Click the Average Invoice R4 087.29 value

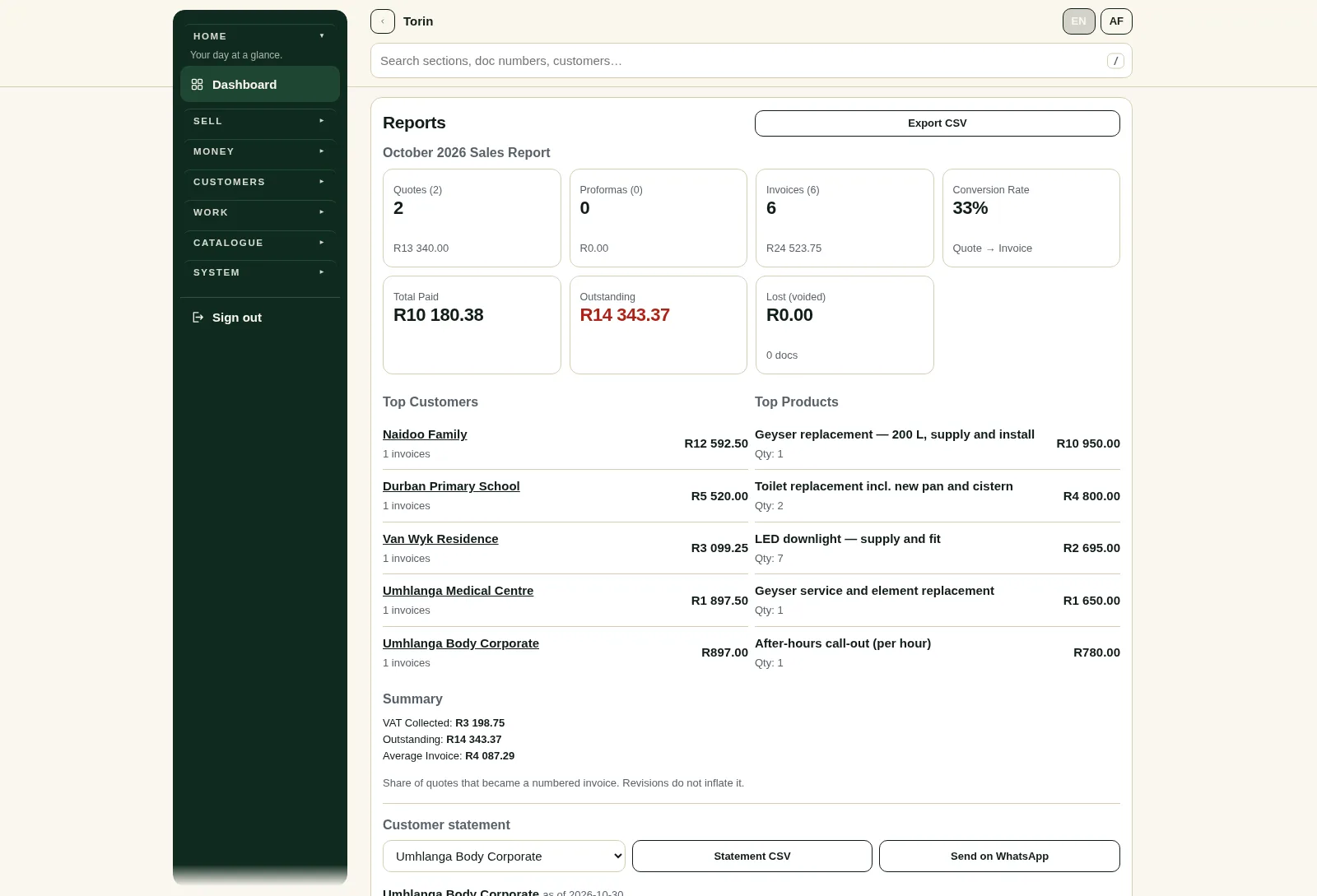[490, 756]
